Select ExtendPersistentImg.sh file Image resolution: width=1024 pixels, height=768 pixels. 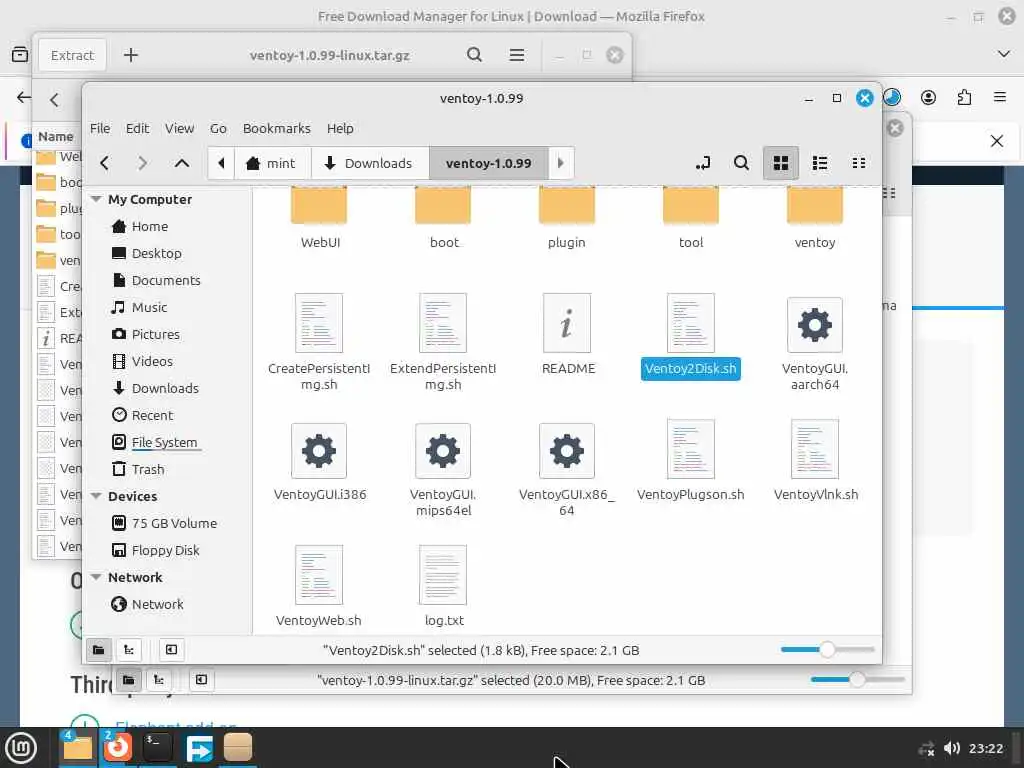pos(443,342)
